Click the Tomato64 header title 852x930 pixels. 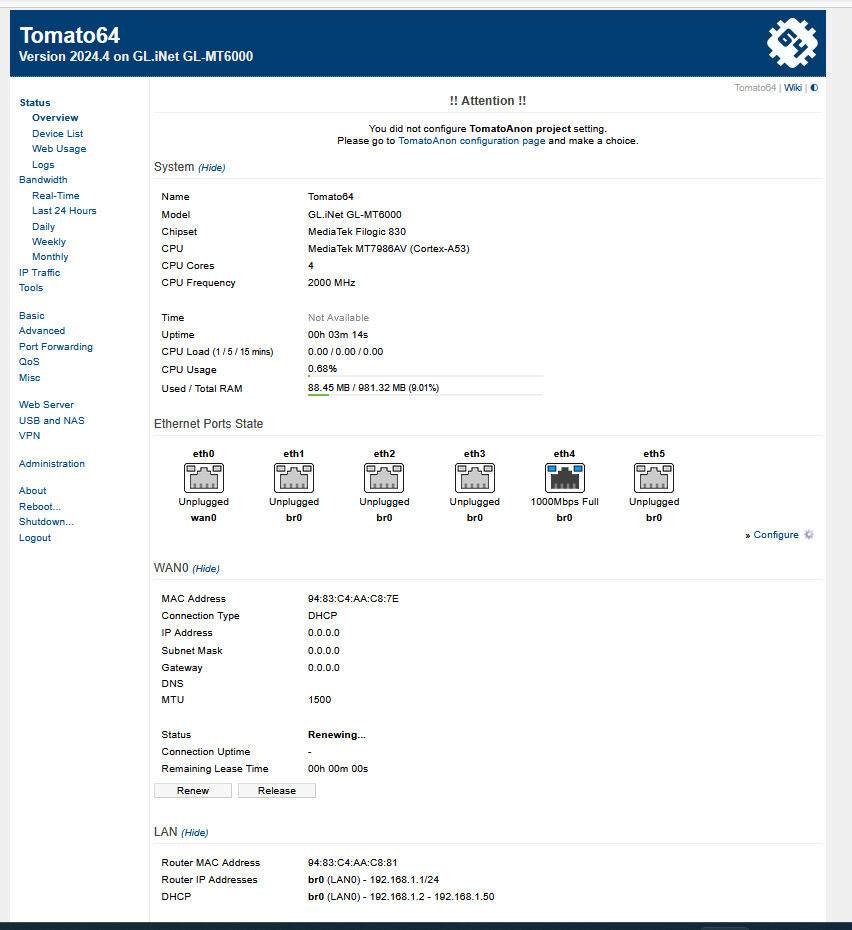point(70,36)
